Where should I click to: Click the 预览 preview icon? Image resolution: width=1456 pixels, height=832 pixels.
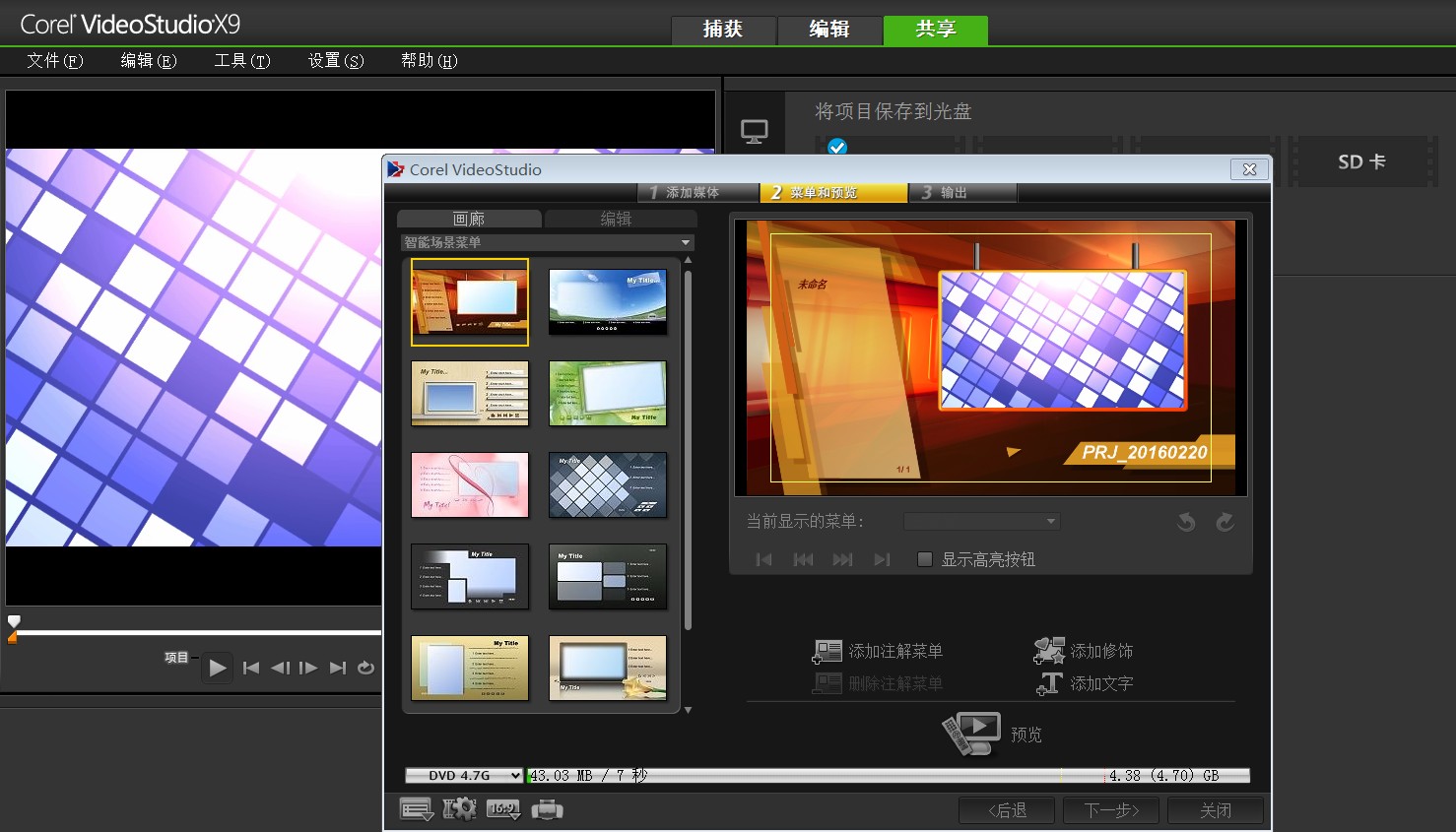click(x=971, y=735)
